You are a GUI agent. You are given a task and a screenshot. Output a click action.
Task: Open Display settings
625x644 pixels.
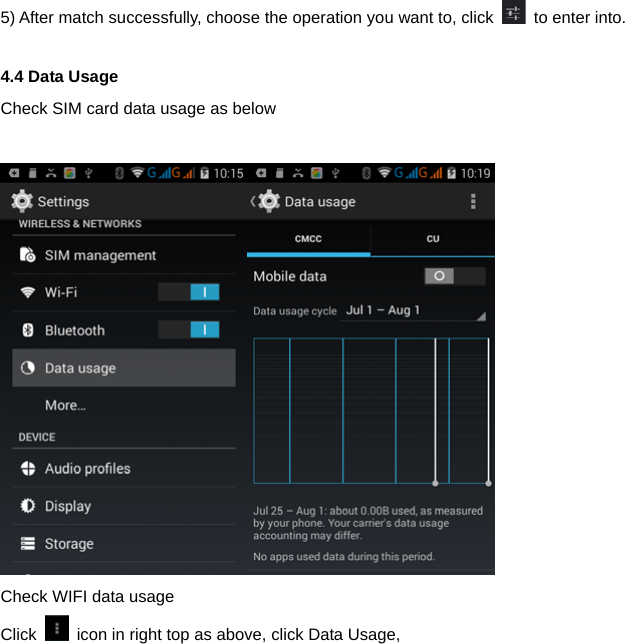tap(124, 506)
